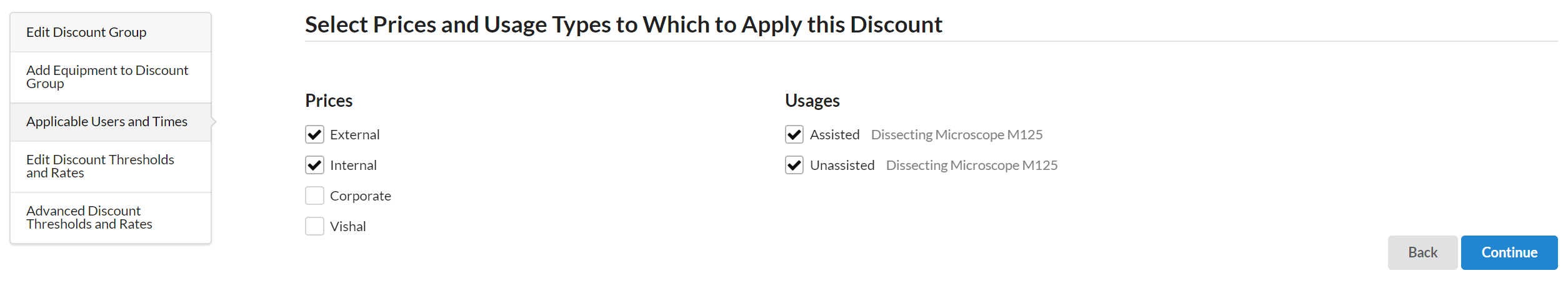
Task: Enable the Corporate price checkbox
Action: pos(314,196)
